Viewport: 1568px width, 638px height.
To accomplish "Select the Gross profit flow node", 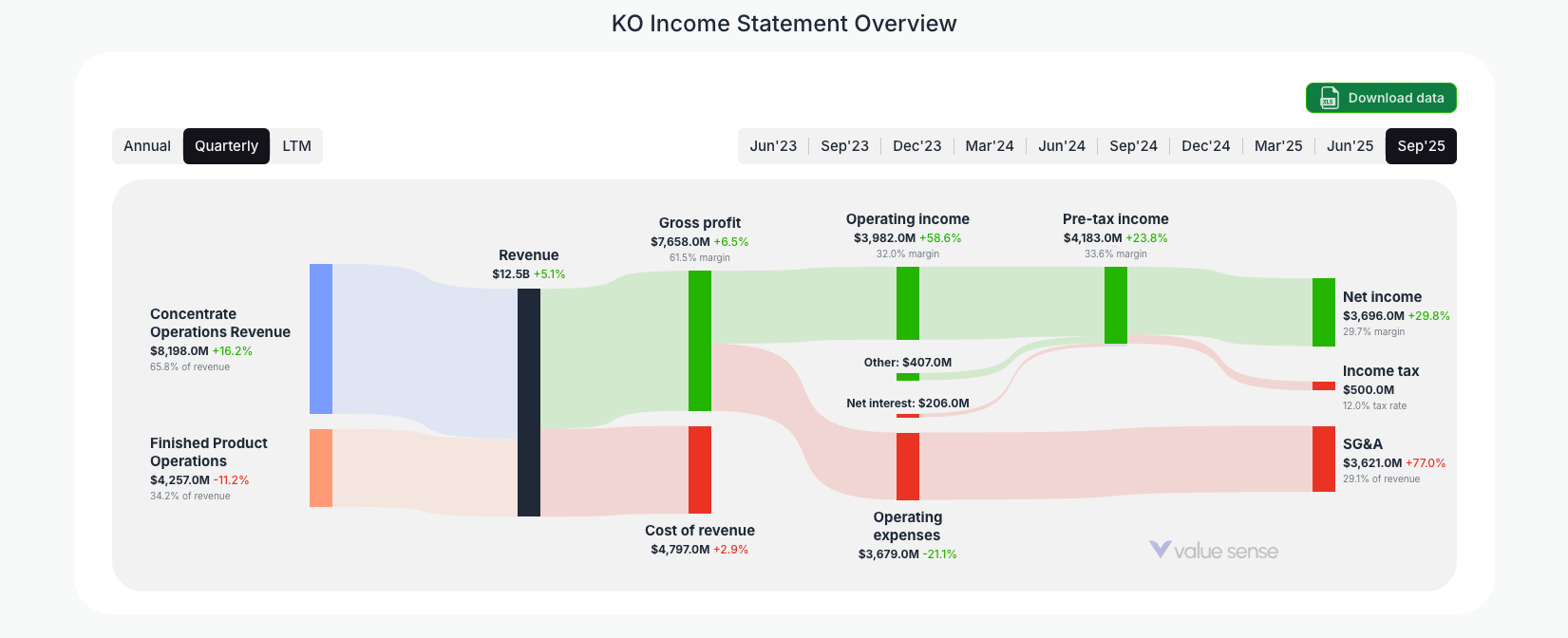I will click(700, 342).
